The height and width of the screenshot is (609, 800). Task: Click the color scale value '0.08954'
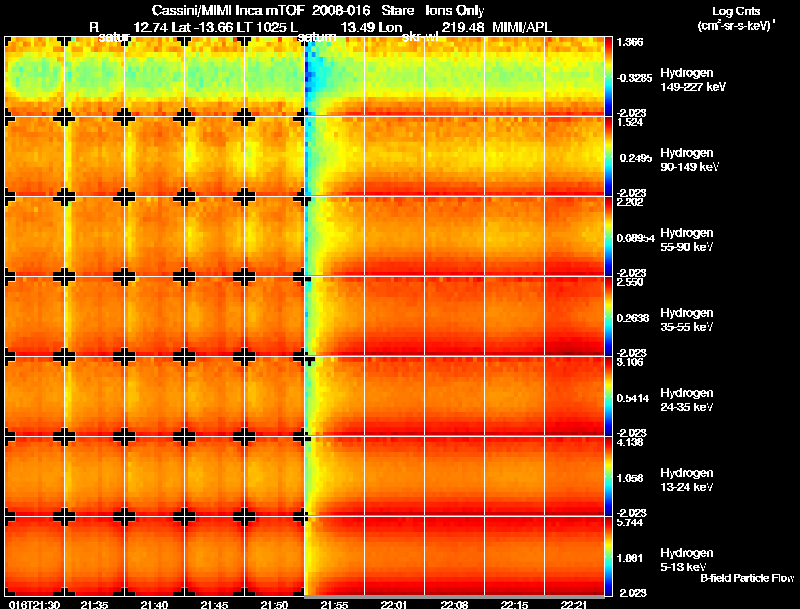pyautogui.click(x=636, y=238)
